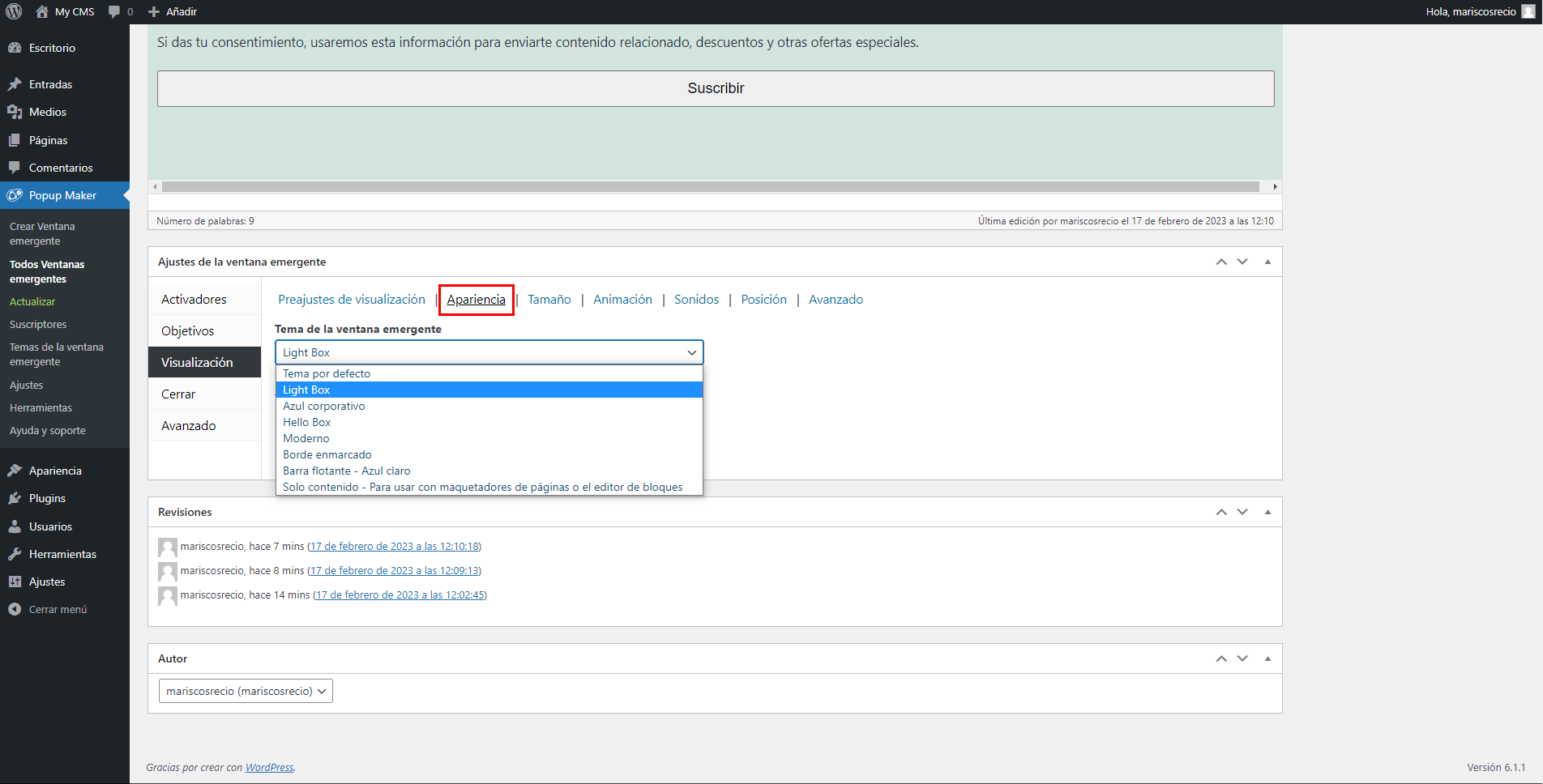Screen dimensions: 1543x784
Task: Open comments bubble in admin bar
Action: tap(114, 11)
